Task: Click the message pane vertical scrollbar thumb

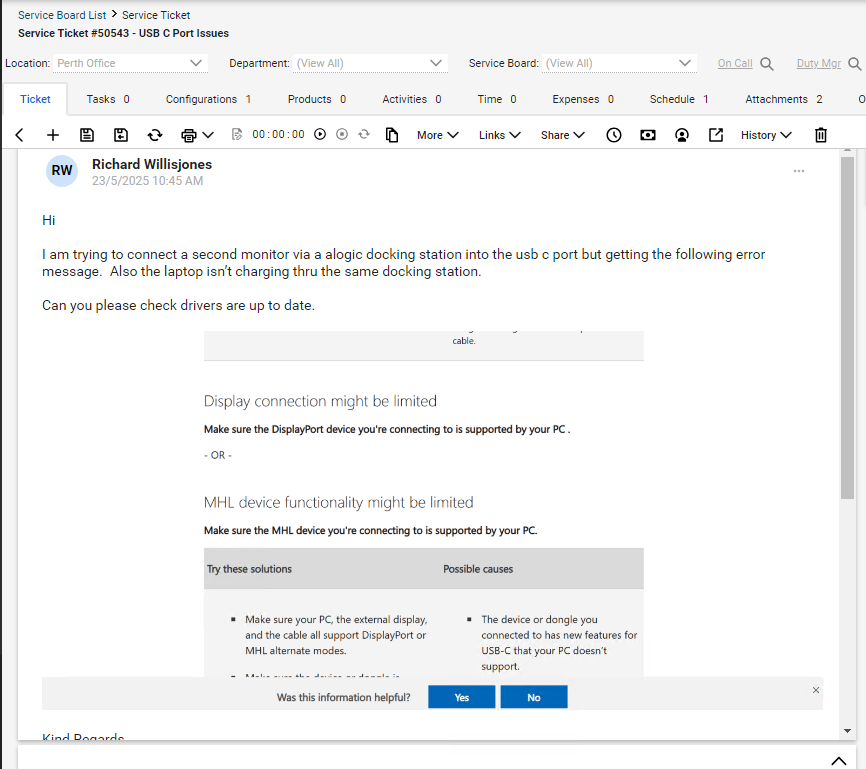Action: pos(847,328)
